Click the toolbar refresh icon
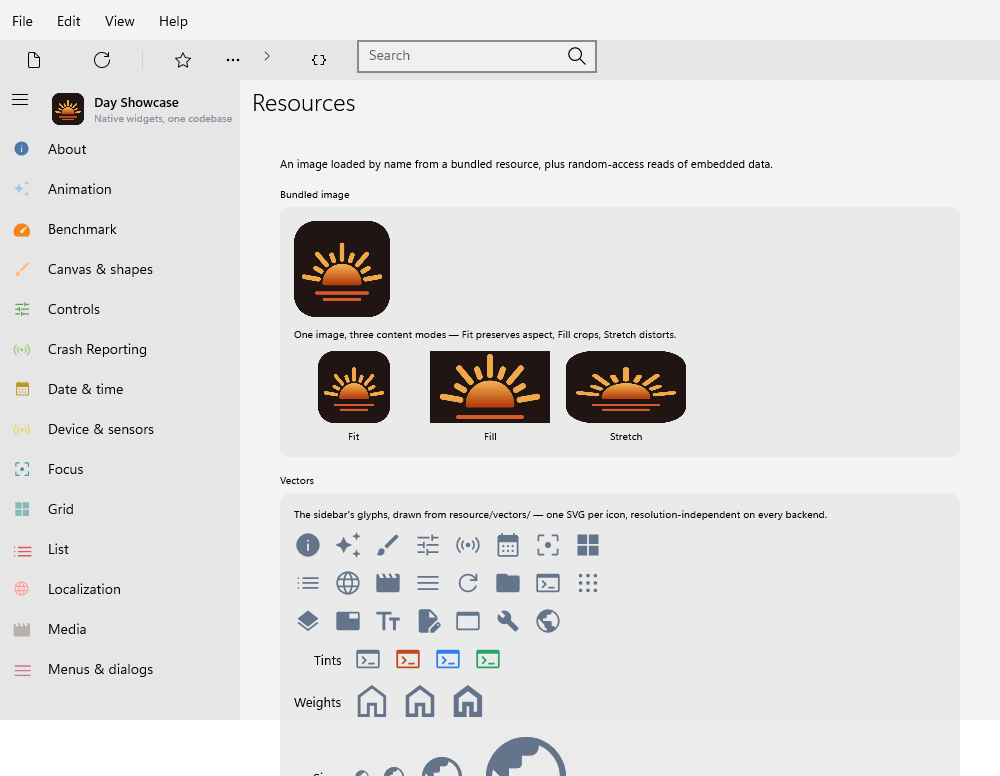1000x776 pixels. click(x=102, y=60)
